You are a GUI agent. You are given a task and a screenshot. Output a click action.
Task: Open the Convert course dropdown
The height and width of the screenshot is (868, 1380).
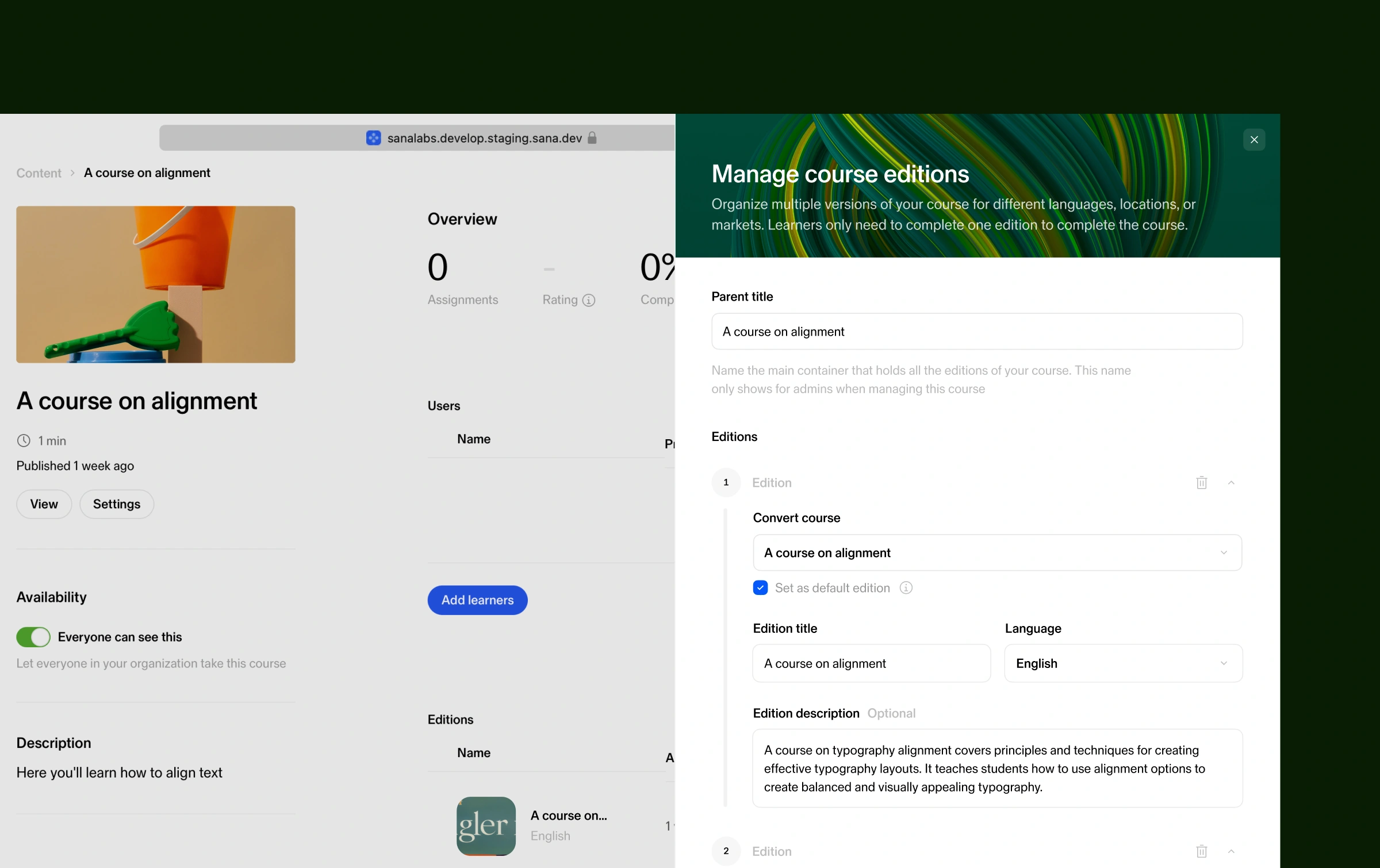(x=997, y=553)
